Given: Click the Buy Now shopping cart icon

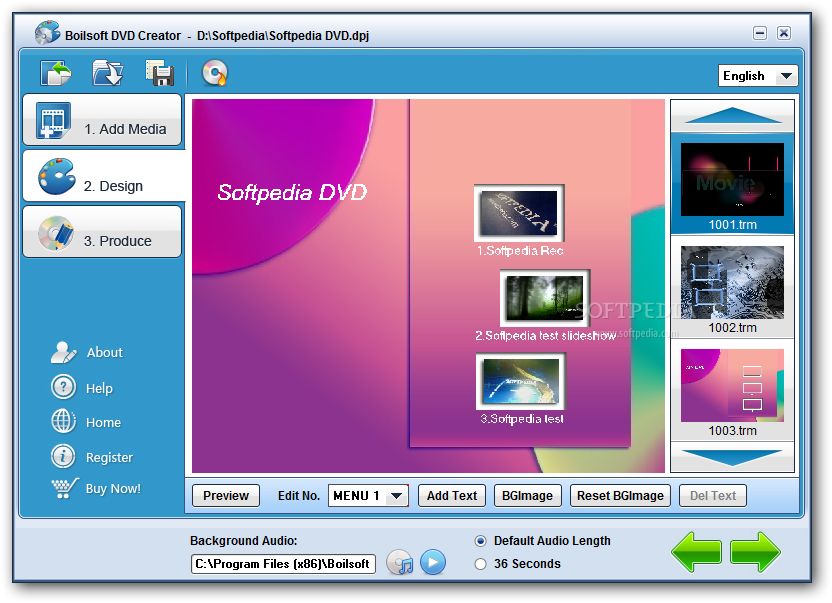Looking at the screenshot, I should (65, 488).
